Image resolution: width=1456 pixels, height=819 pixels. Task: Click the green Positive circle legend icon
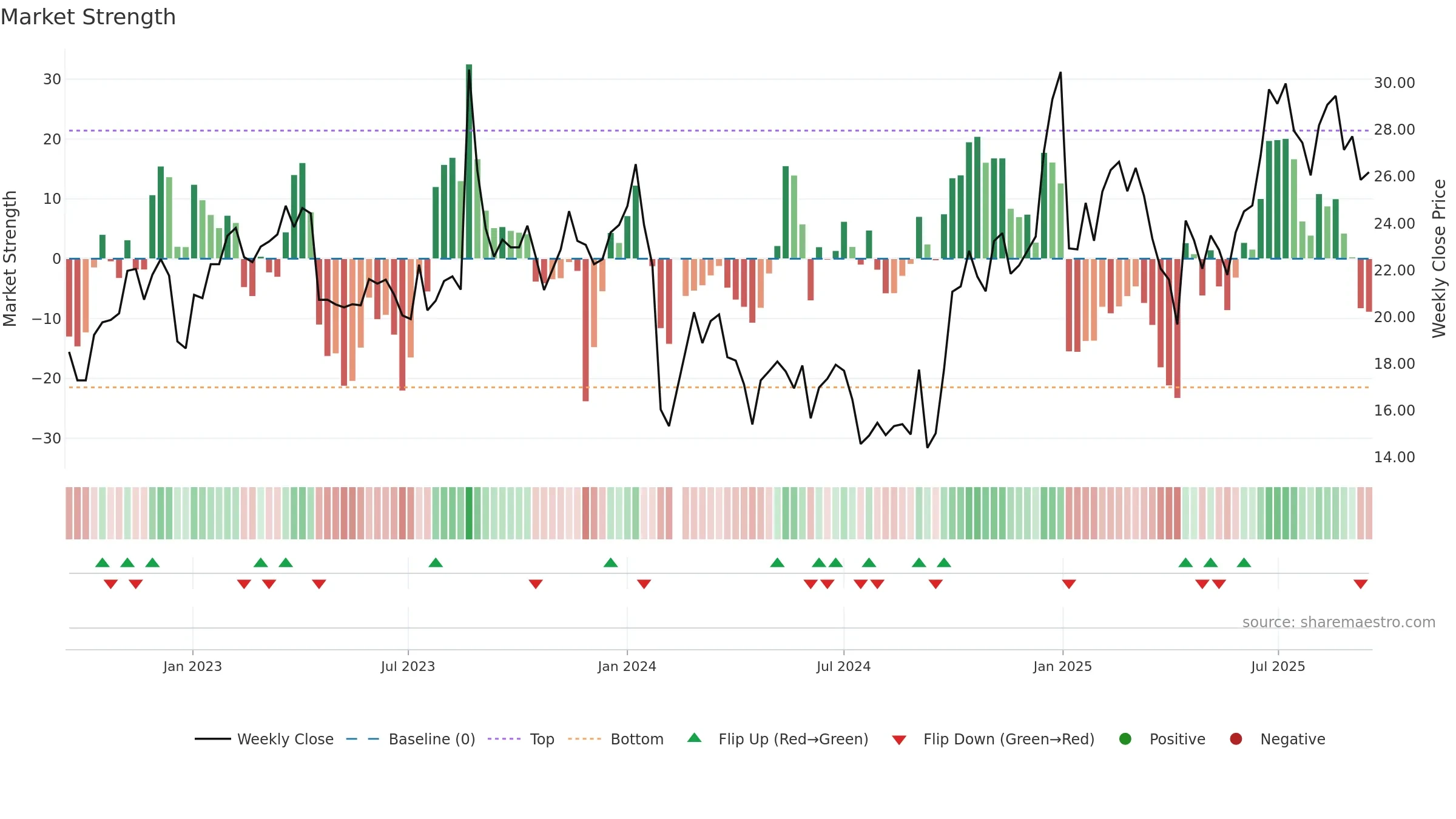coord(1125,739)
